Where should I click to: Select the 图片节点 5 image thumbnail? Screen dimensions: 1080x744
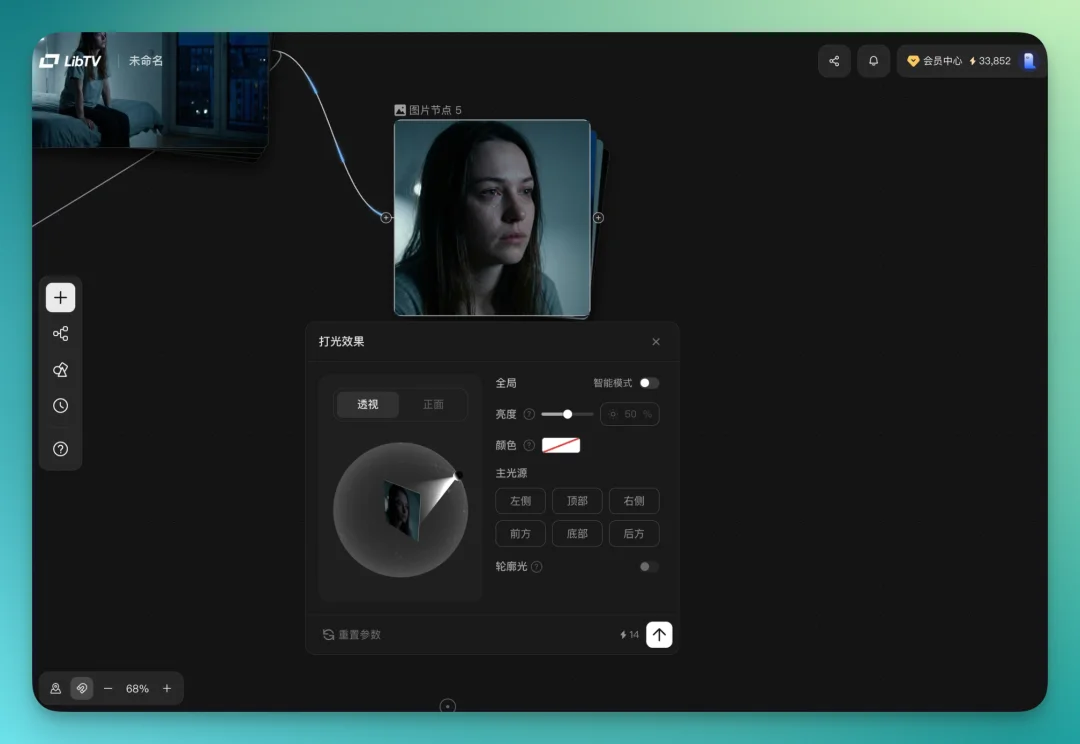(x=492, y=216)
